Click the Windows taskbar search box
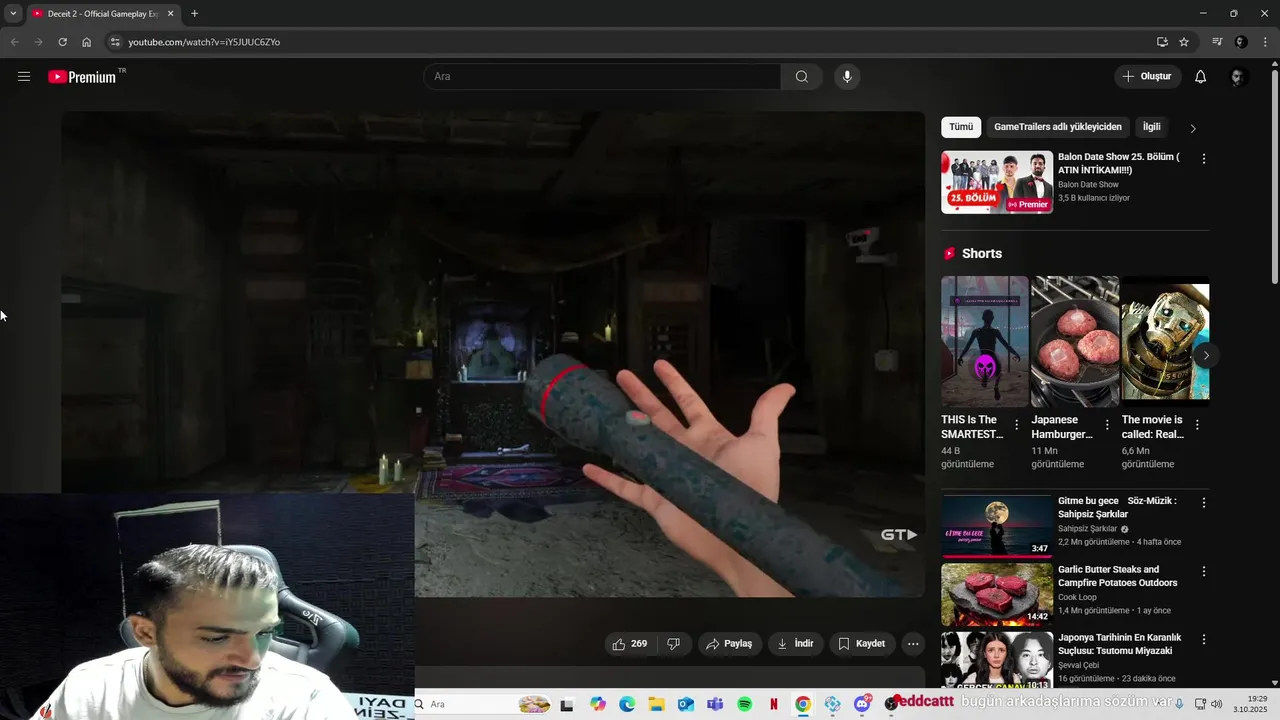 [x=484, y=704]
